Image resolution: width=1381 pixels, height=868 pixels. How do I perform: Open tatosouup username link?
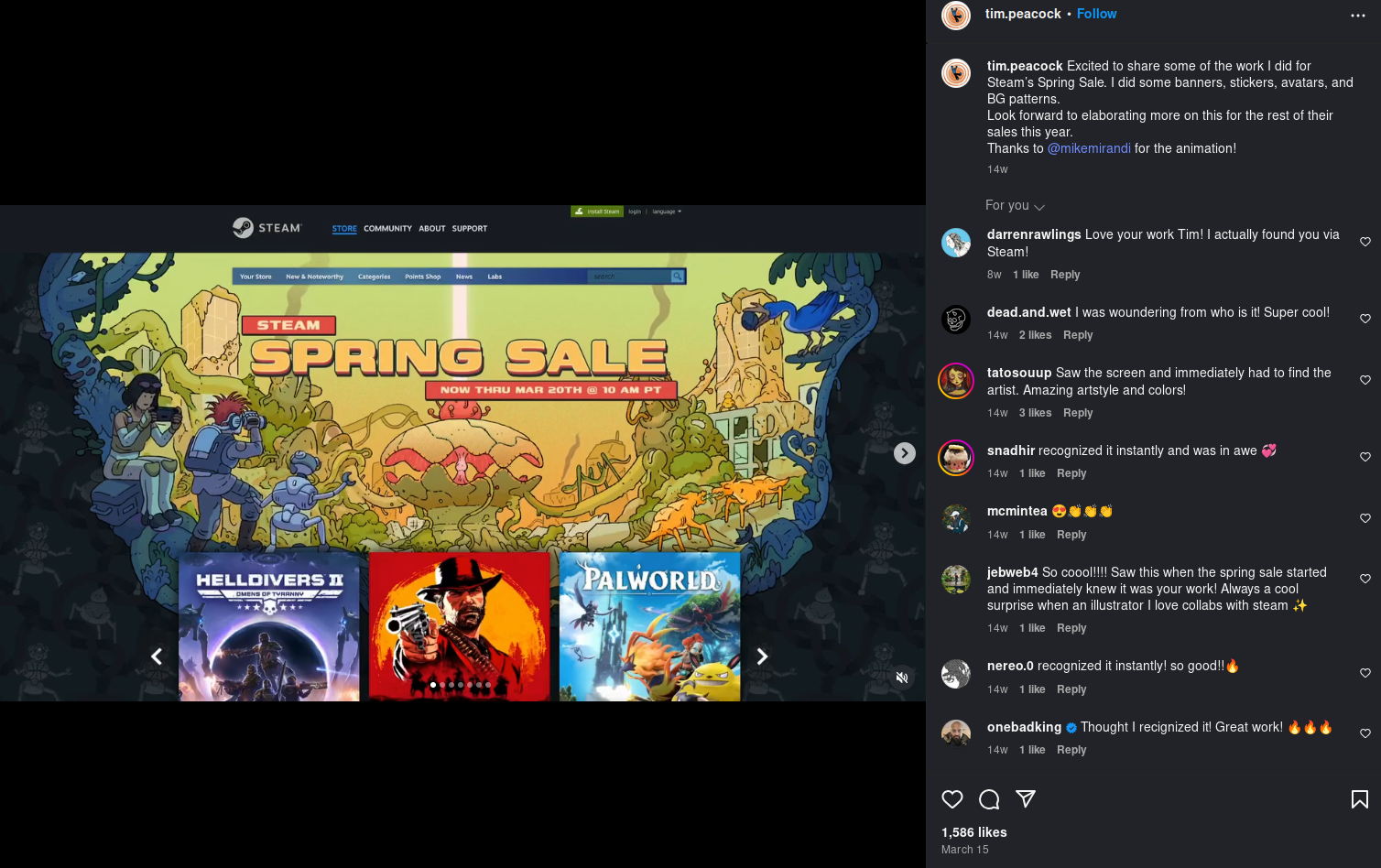tap(1019, 373)
